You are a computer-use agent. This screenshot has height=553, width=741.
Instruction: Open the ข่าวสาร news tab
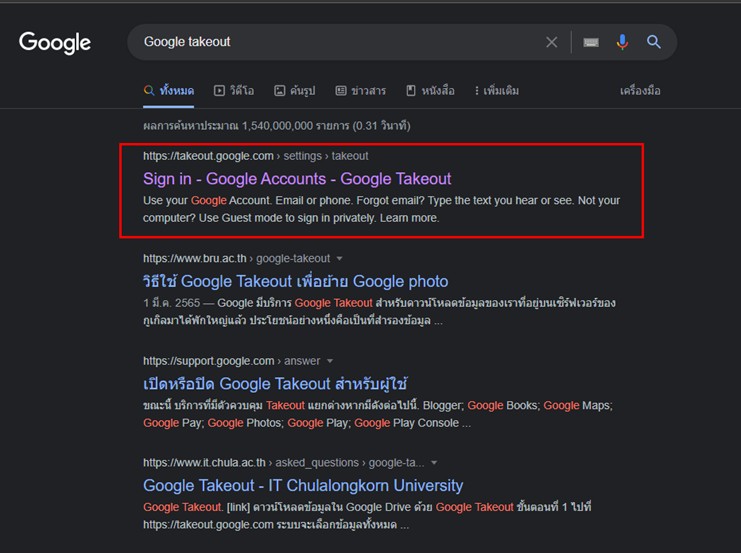361,90
